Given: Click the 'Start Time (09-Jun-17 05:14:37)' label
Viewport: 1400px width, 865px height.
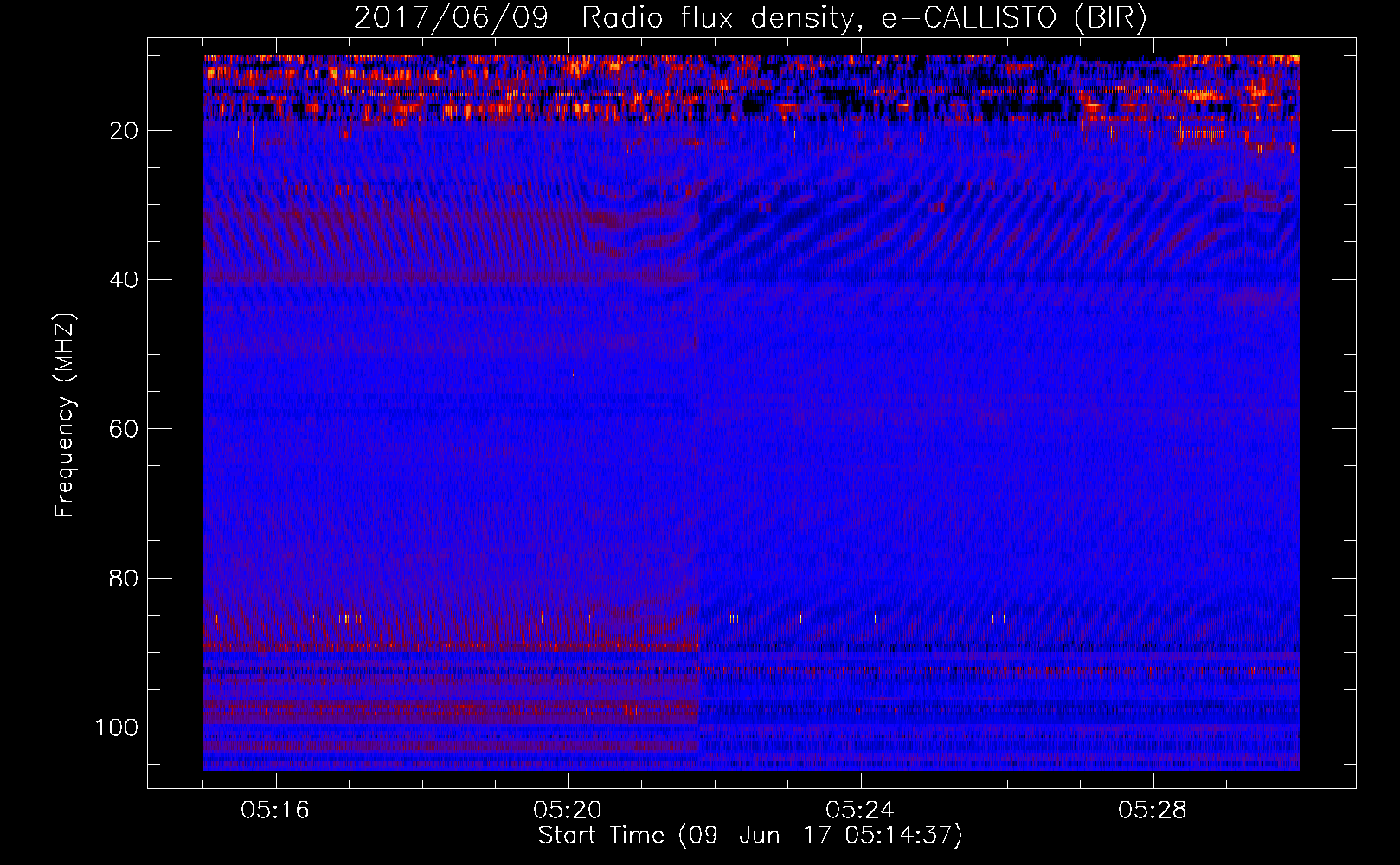Looking at the screenshot, I should (750, 836).
